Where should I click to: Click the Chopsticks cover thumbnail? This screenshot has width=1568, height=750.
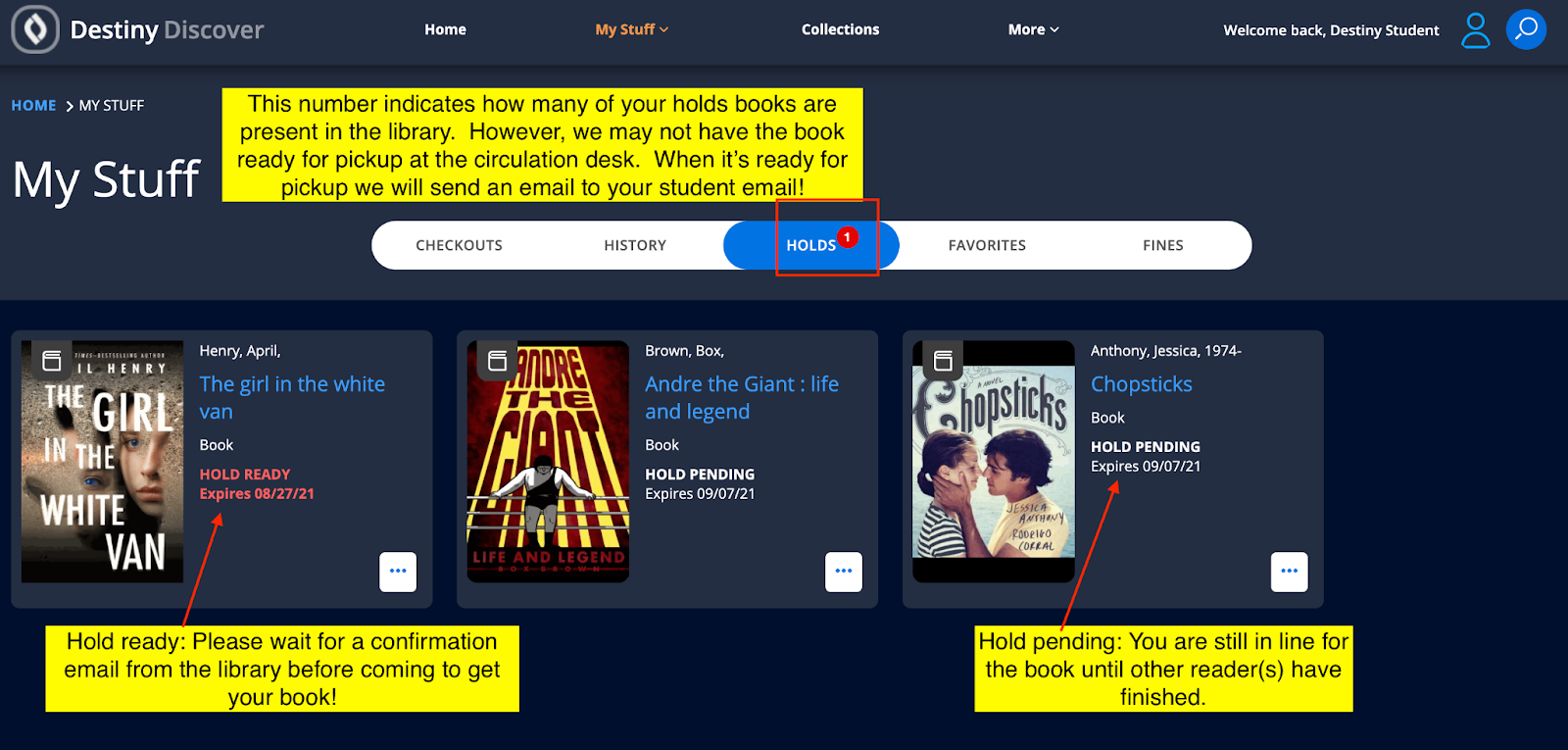click(x=994, y=462)
